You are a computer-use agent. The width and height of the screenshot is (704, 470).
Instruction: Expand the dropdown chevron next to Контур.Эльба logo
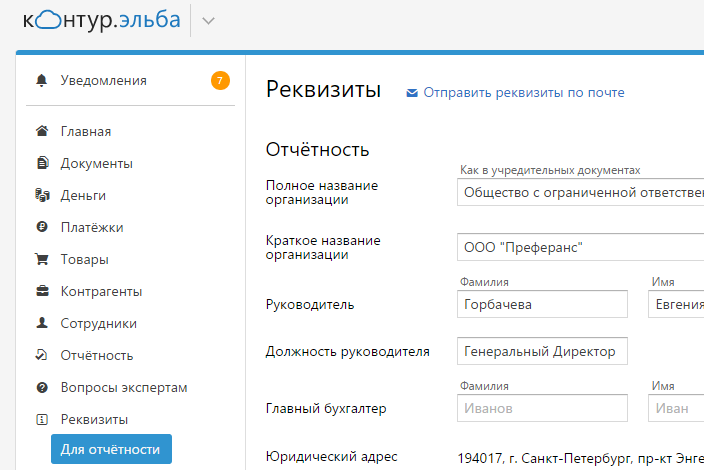pos(208,21)
